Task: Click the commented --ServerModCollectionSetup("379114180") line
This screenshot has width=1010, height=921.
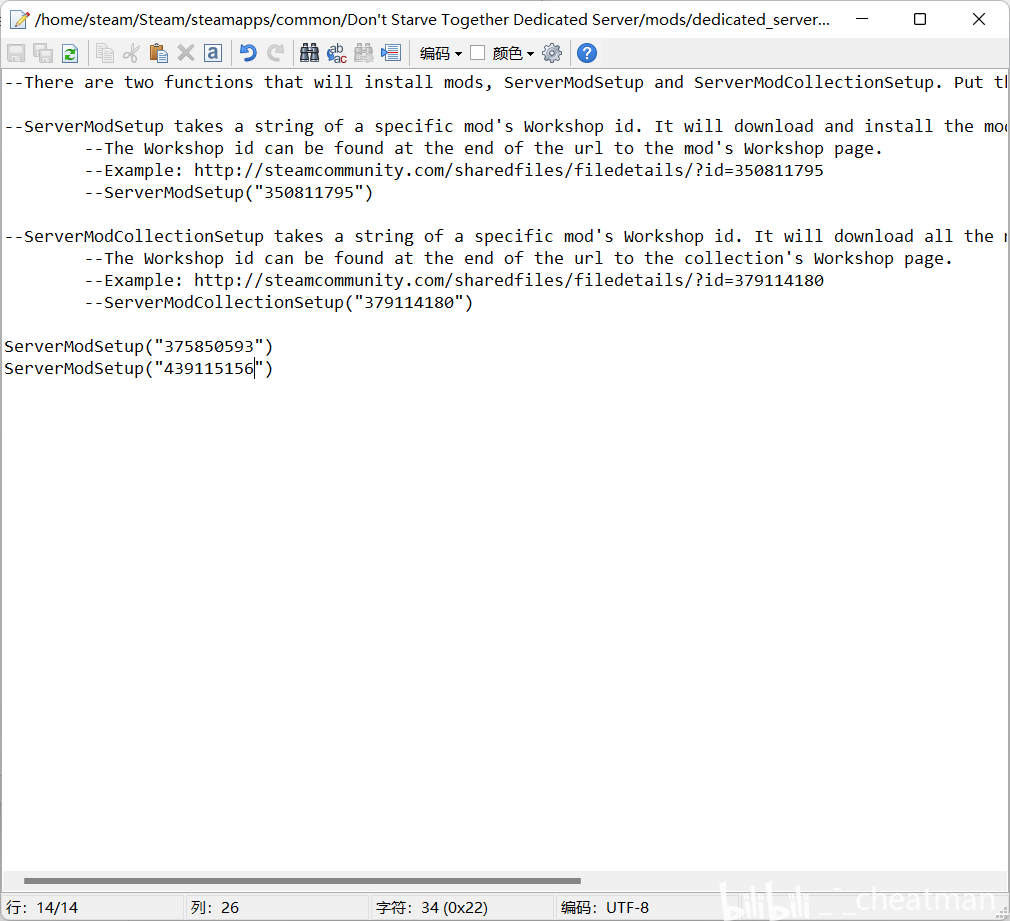Action: point(279,303)
